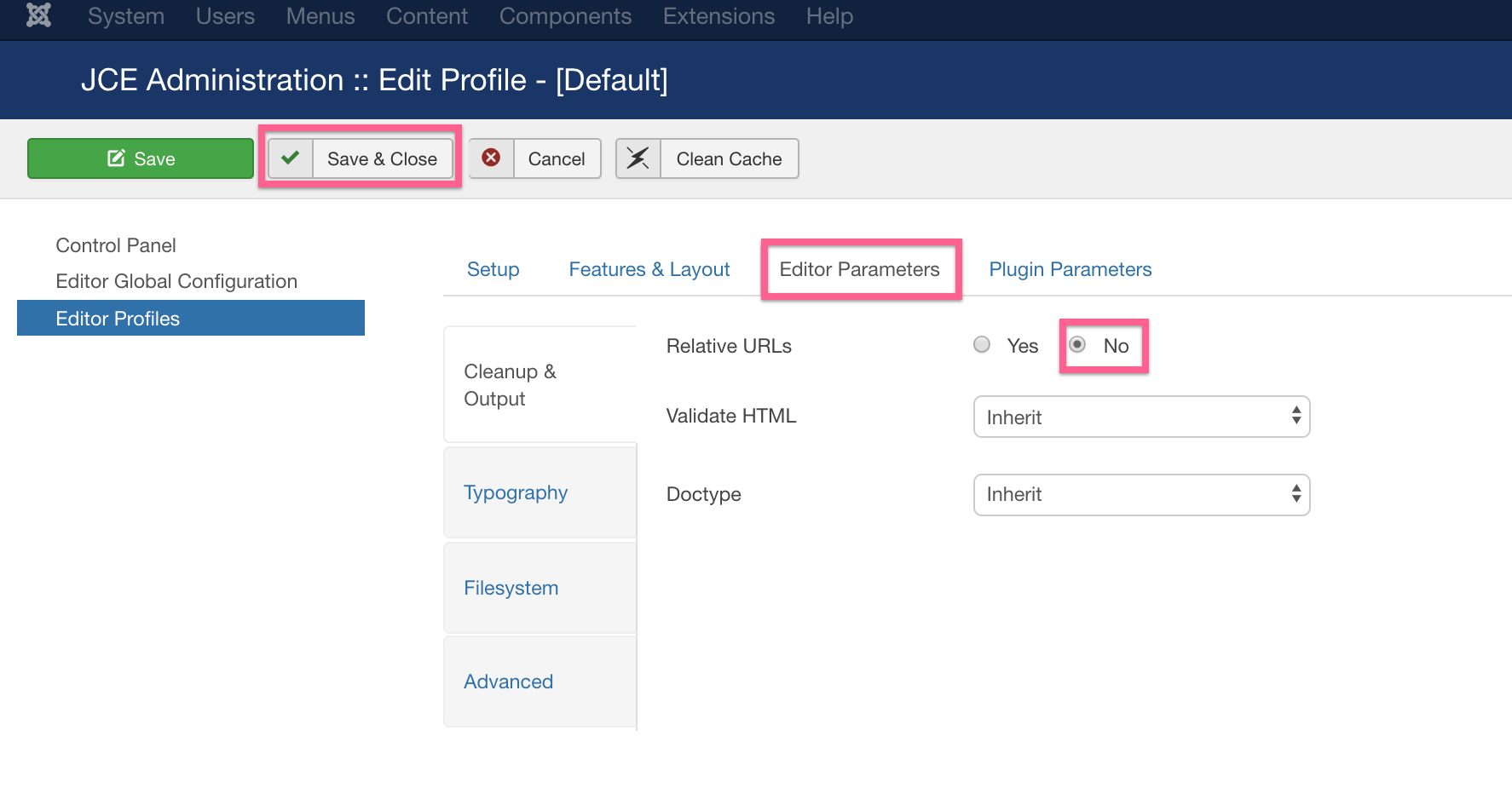Viewport: 1512px width, 794px height.
Task: Open Editor Global Configuration link
Action: pos(176,281)
